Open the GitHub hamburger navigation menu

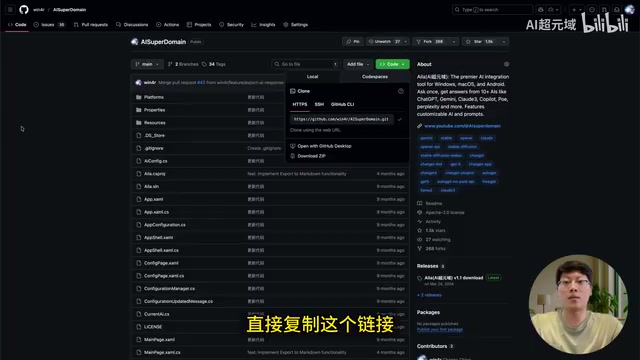tap(10, 9)
